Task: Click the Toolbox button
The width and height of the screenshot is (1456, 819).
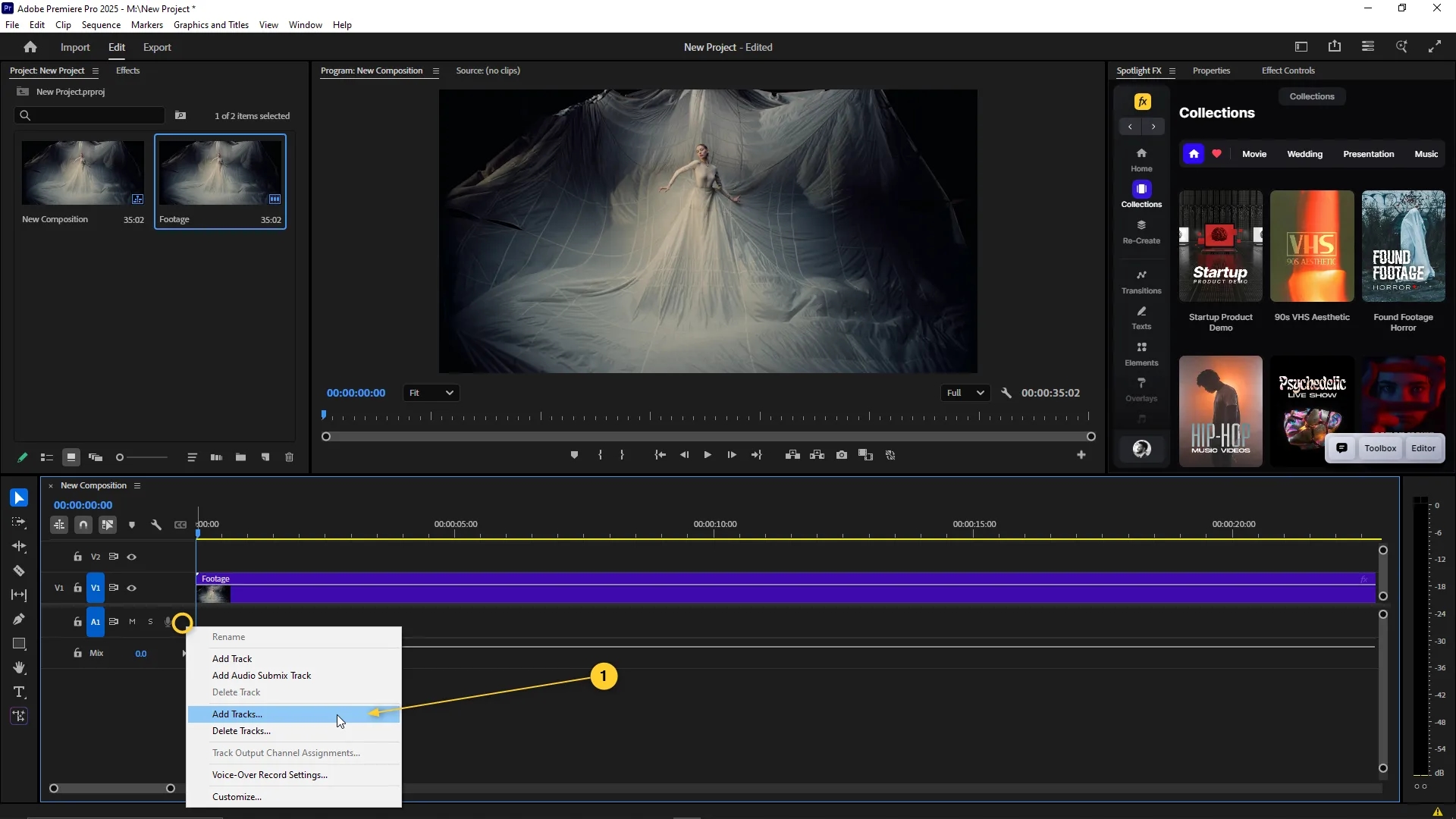Action: (x=1379, y=448)
